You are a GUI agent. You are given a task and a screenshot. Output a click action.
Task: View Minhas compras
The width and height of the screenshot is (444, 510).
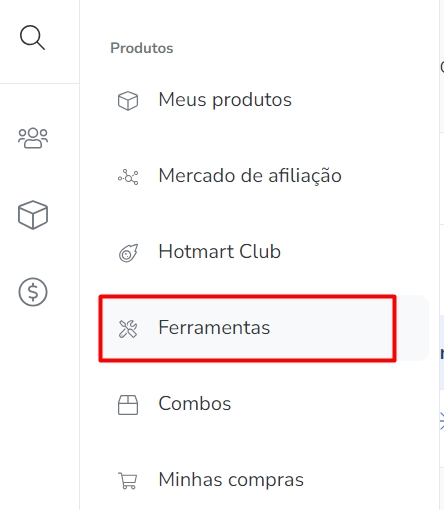(231, 480)
